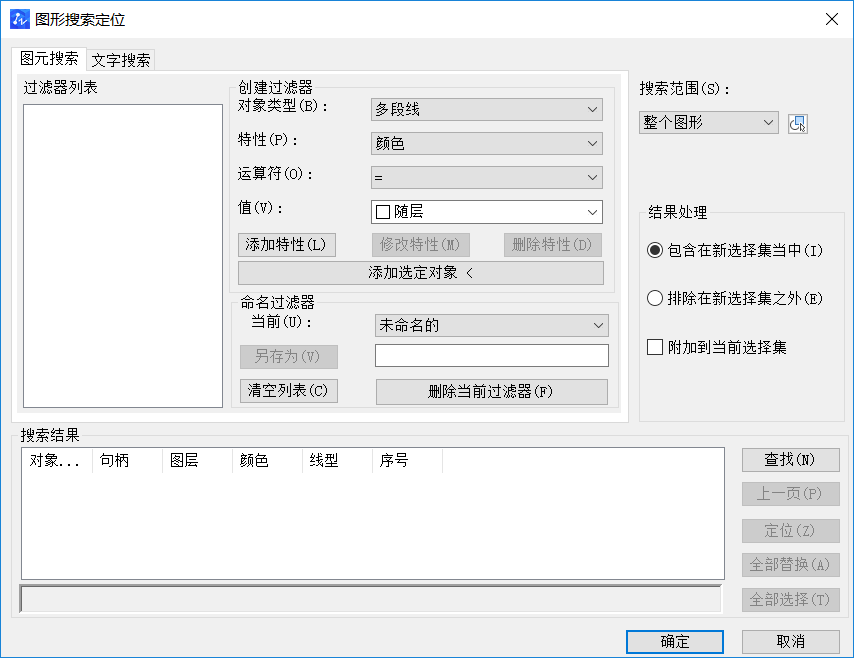The height and width of the screenshot is (658, 854).
Task: Open the 对象类型 dropdown showing 多段线
Action: (486, 110)
